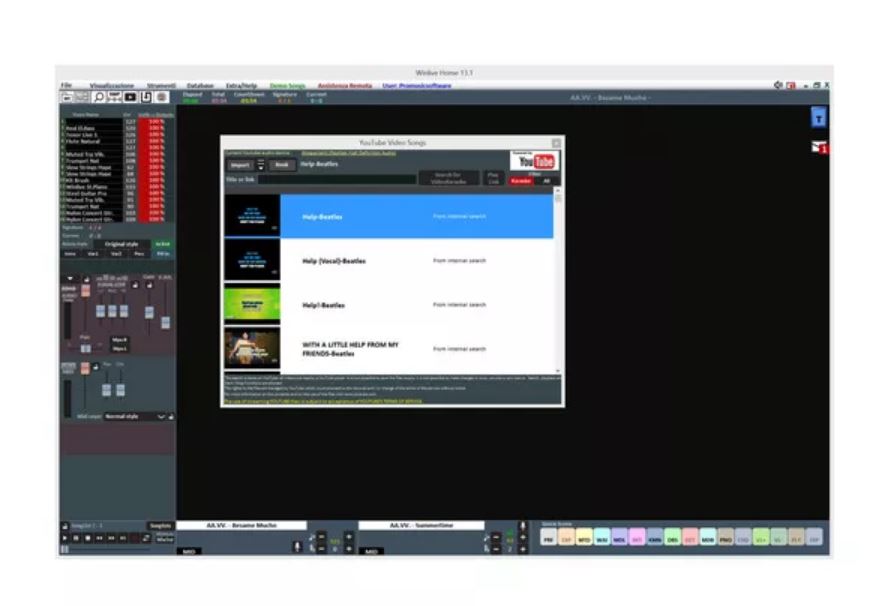Expand the dropdown arrow beside Import
Screen dimensions: 886x606
pyautogui.click(x=260, y=165)
